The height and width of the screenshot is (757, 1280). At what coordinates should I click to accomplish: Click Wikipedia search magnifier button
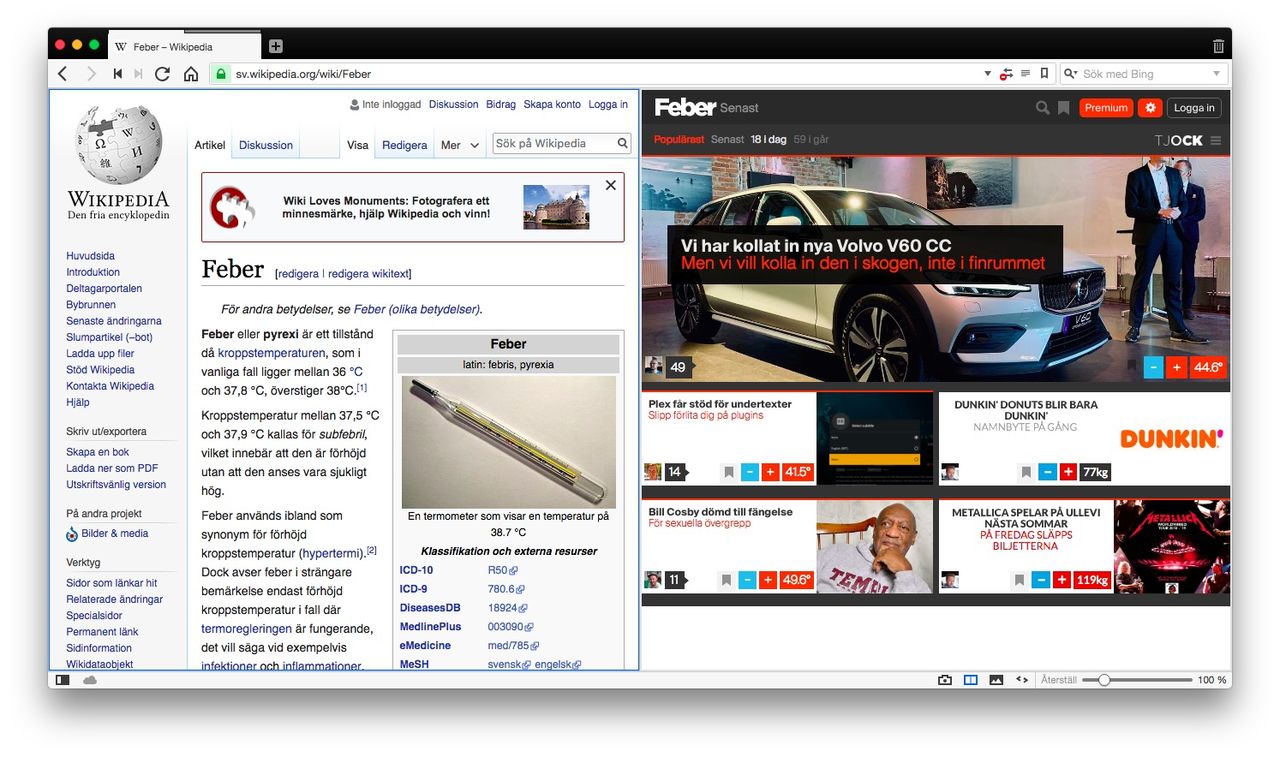pos(623,144)
